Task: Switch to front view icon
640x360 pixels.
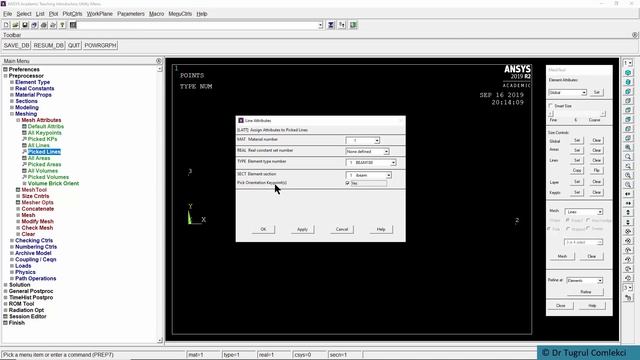Action: pos(628,91)
